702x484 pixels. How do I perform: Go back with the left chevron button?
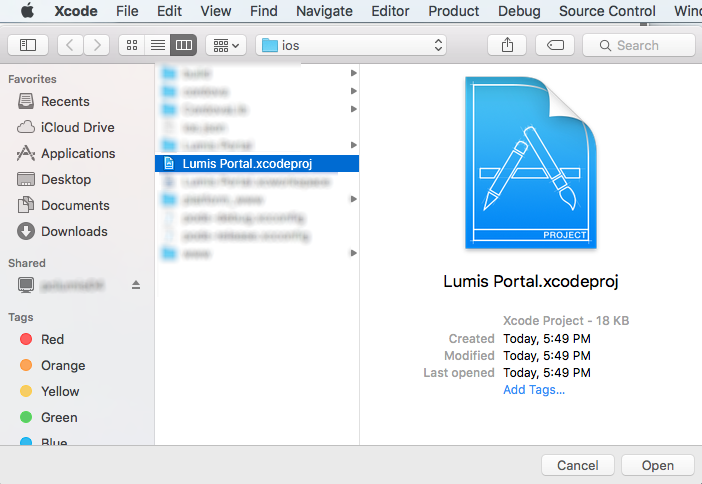70,45
